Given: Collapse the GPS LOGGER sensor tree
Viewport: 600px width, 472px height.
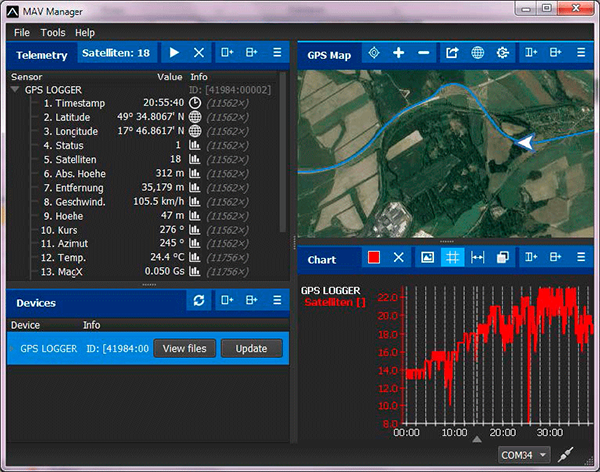Looking at the screenshot, I should click(15, 89).
